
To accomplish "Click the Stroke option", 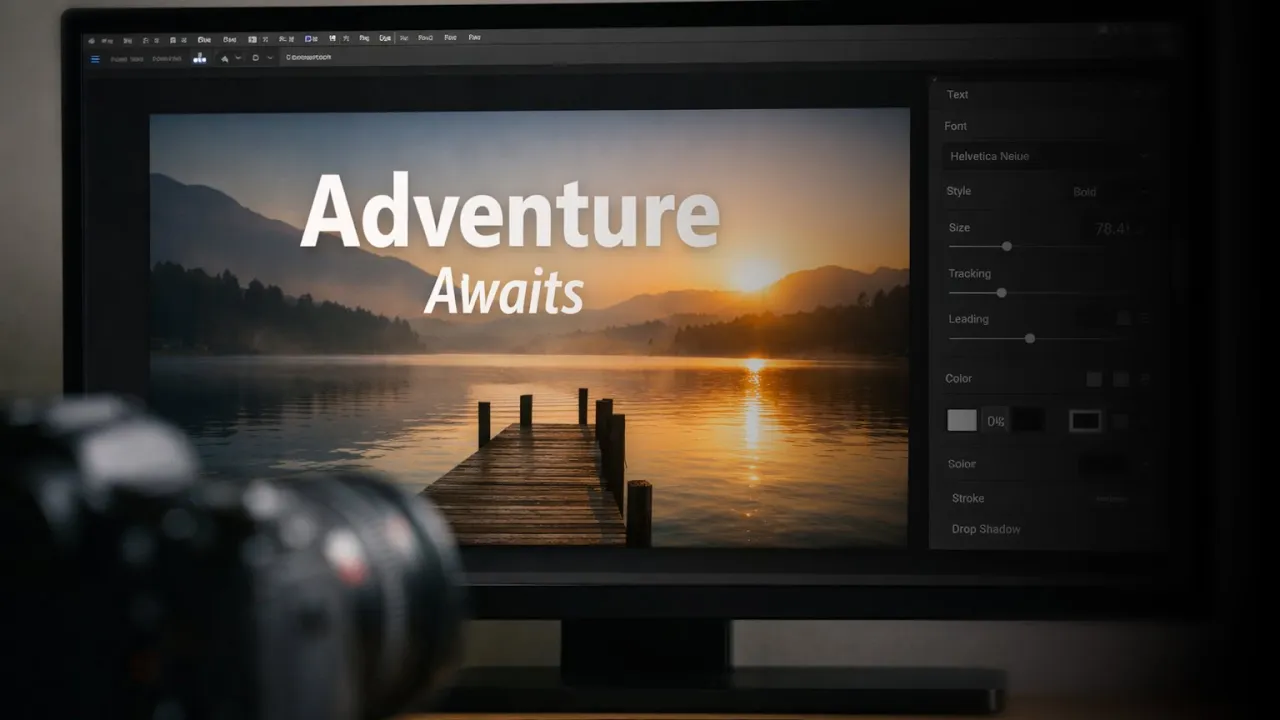I will [968, 498].
